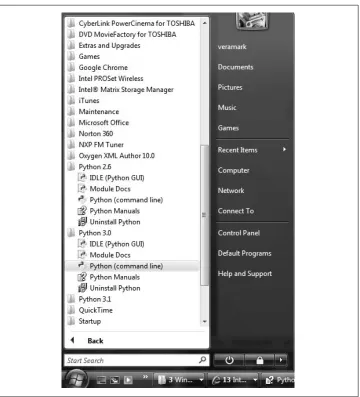
Task: Open shutdown options arrow menu
Action: [281, 360]
